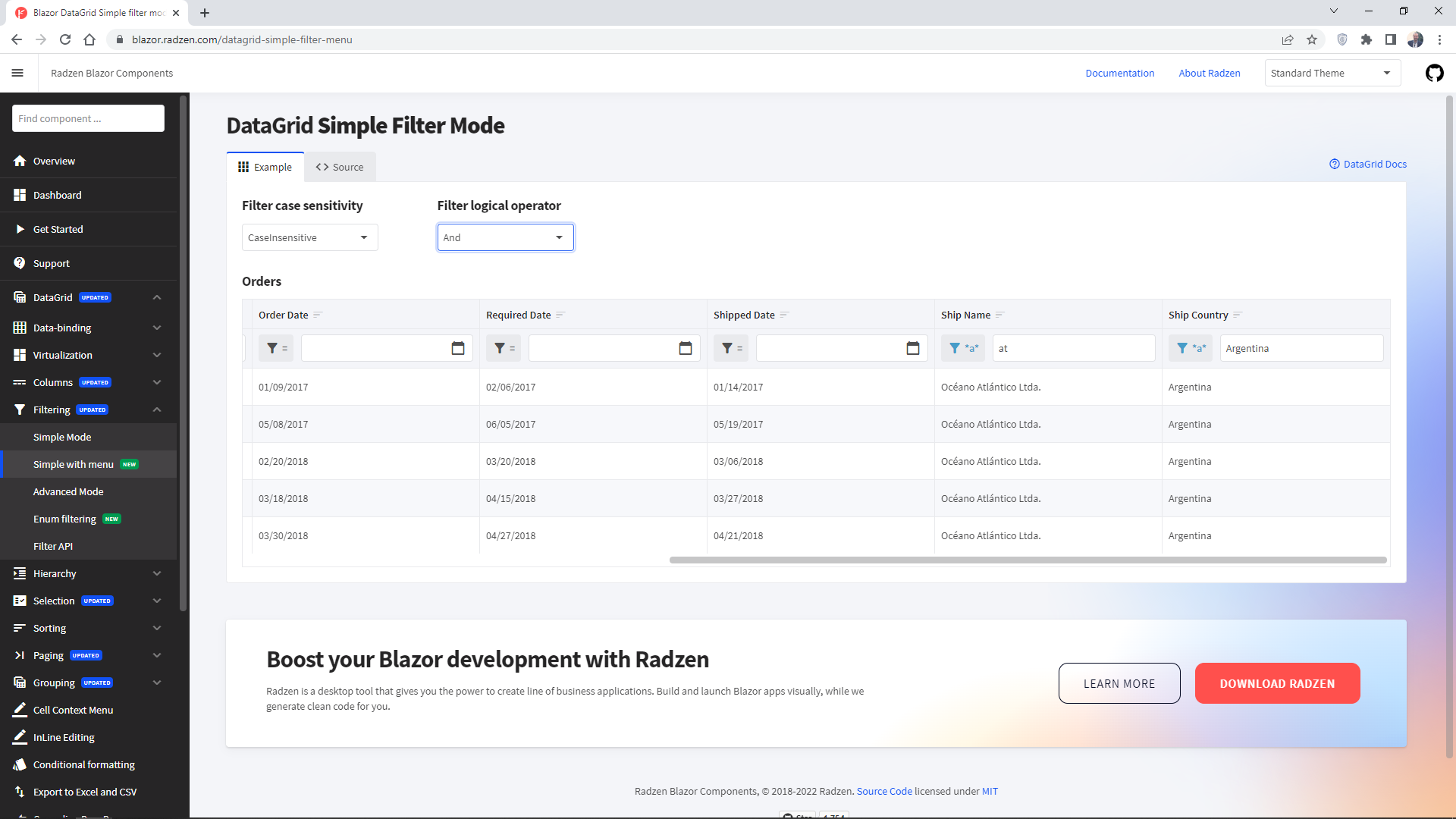The image size is (1456, 819).
Task: Focus the Find component search box
Action: [88, 118]
